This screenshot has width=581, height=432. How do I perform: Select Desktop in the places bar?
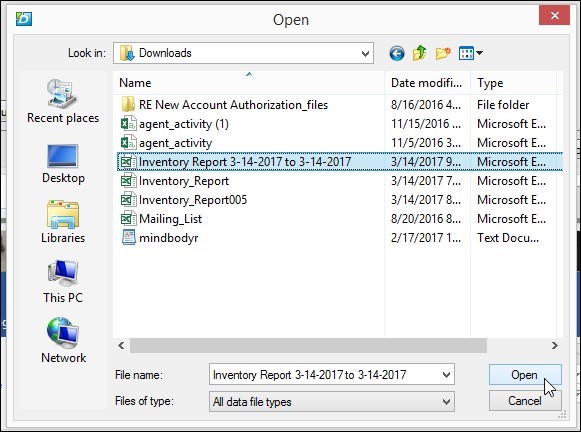63,163
